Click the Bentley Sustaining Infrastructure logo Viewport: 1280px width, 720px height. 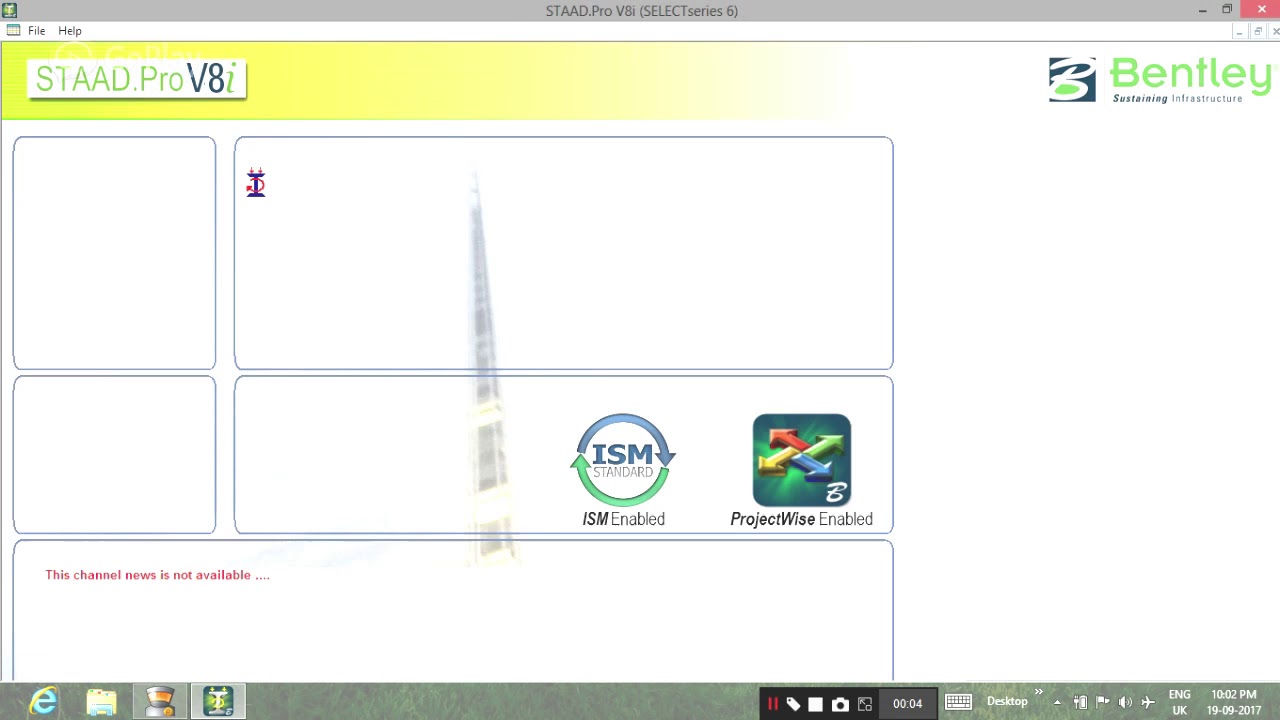(1159, 80)
